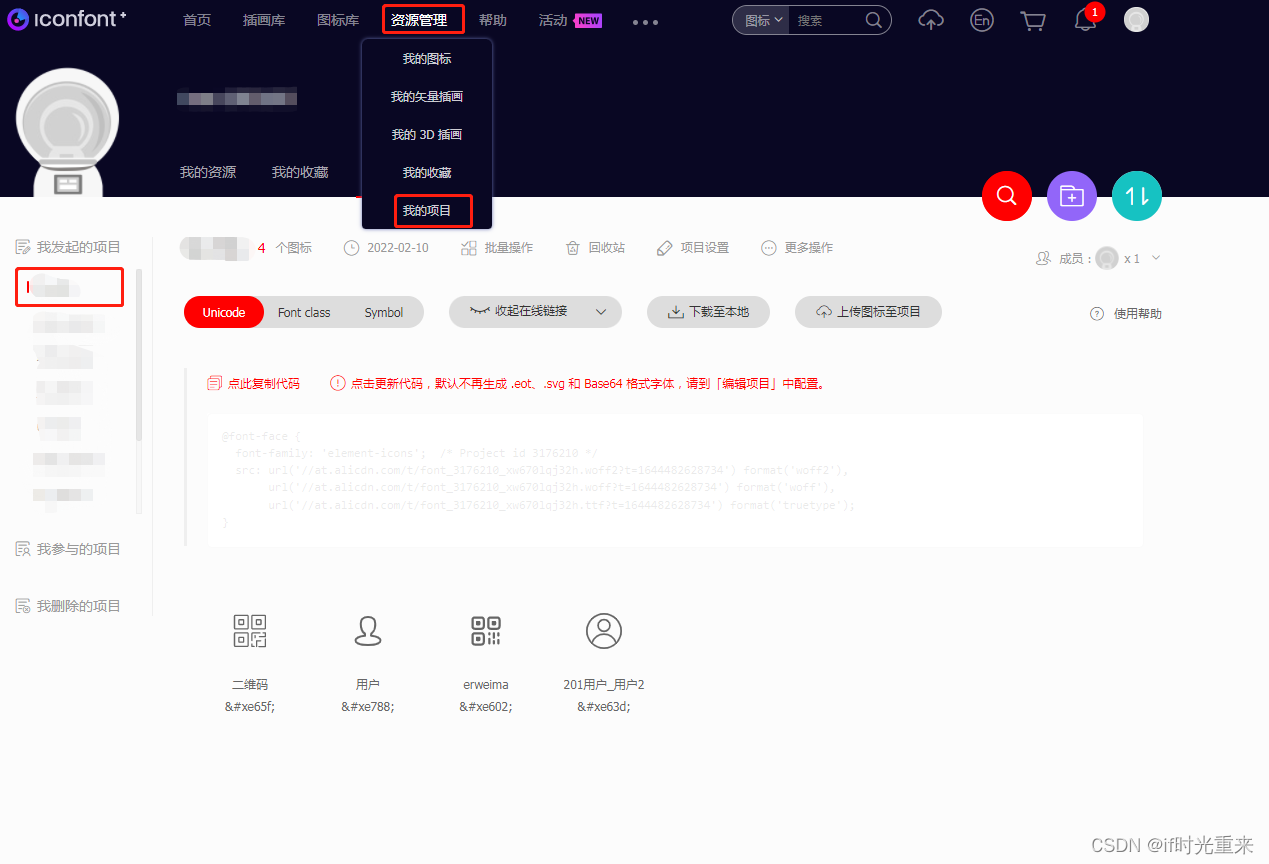The height and width of the screenshot is (864, 1269).
Task: Click the 201用户_用户2 icon
Action: pos(604,631)
